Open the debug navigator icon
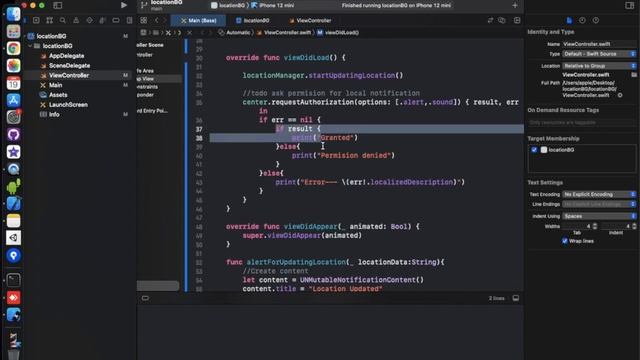This screenshot has width=640, height=360. coord(102,20)
